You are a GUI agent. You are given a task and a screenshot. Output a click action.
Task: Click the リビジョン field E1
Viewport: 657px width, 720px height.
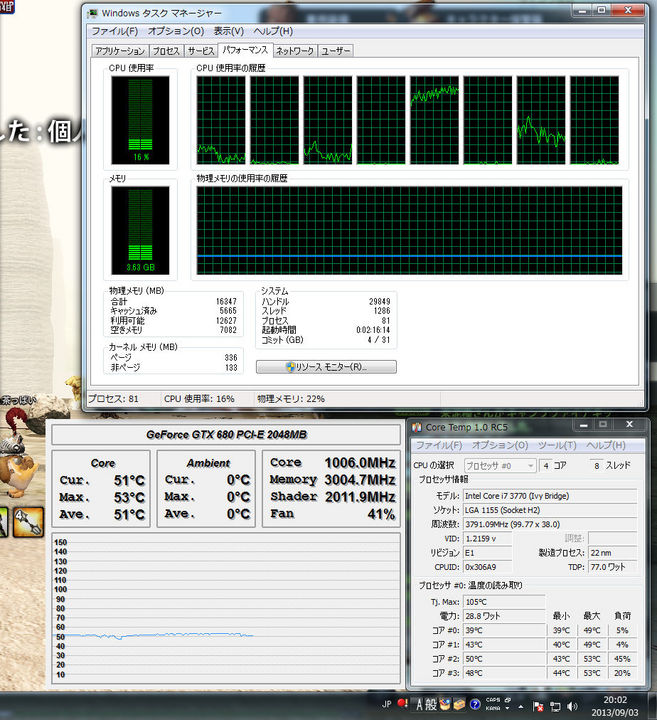pyautogui.click(x=488, y=553)
